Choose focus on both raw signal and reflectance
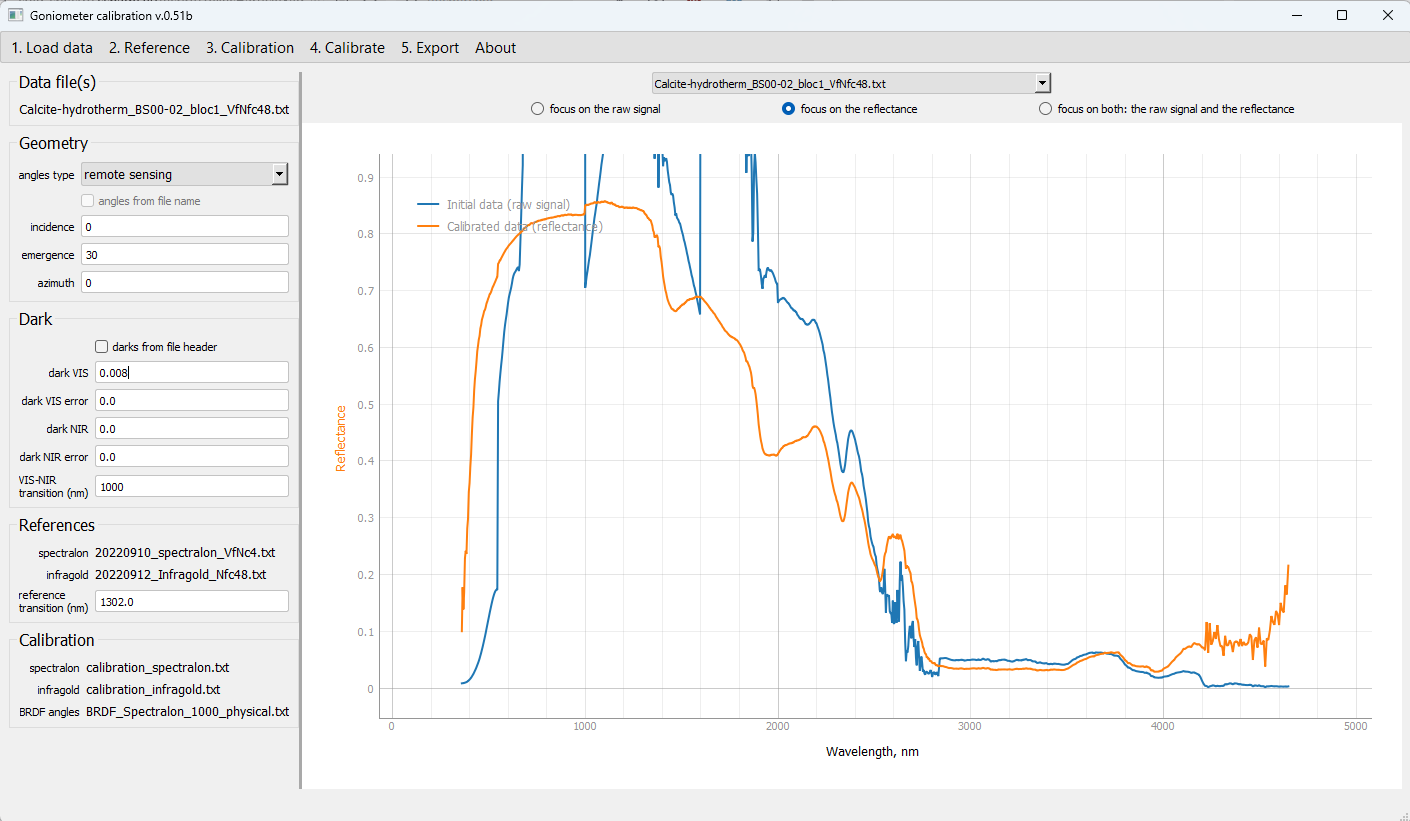Viewport: 1410px width, 821px height. click(1045, 109)
